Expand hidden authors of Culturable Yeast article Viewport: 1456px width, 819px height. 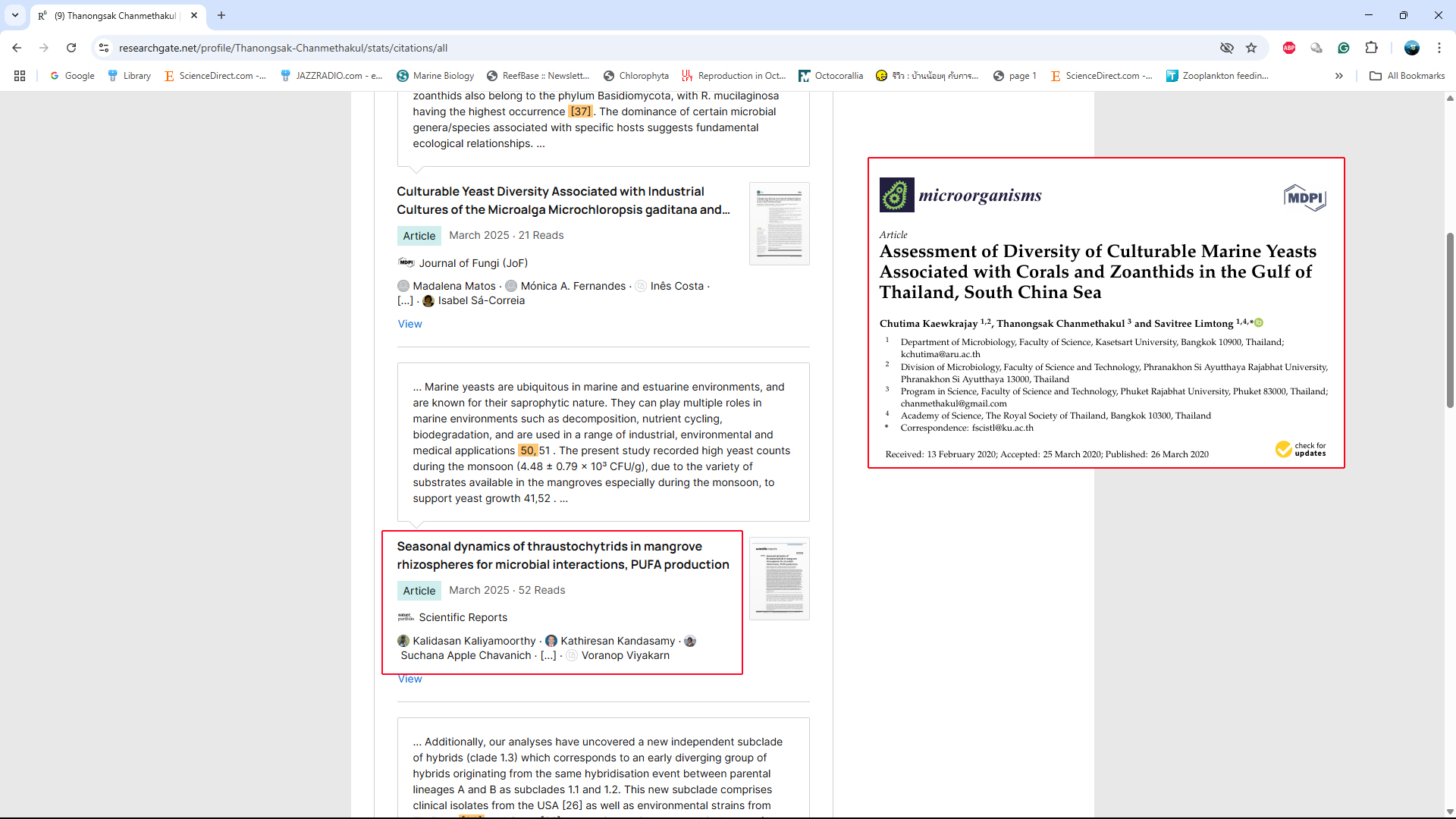click(405, 301)
